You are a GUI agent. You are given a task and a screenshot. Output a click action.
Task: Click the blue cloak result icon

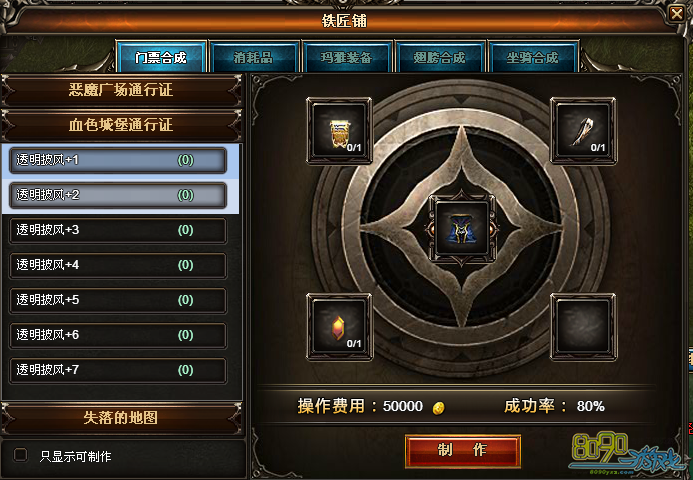462,229
